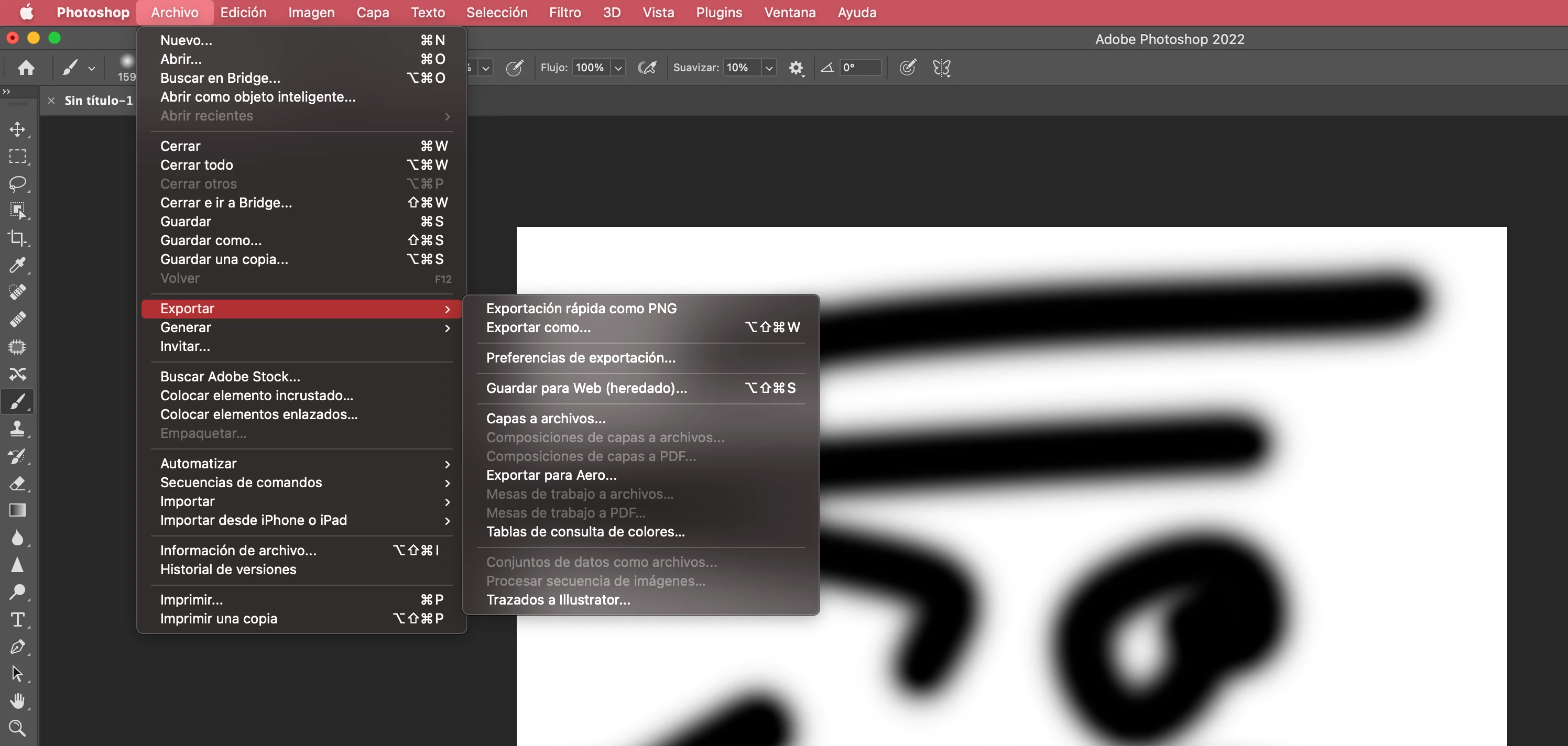
Task: Toggle pressure for size button
Action: pos(908,68)
